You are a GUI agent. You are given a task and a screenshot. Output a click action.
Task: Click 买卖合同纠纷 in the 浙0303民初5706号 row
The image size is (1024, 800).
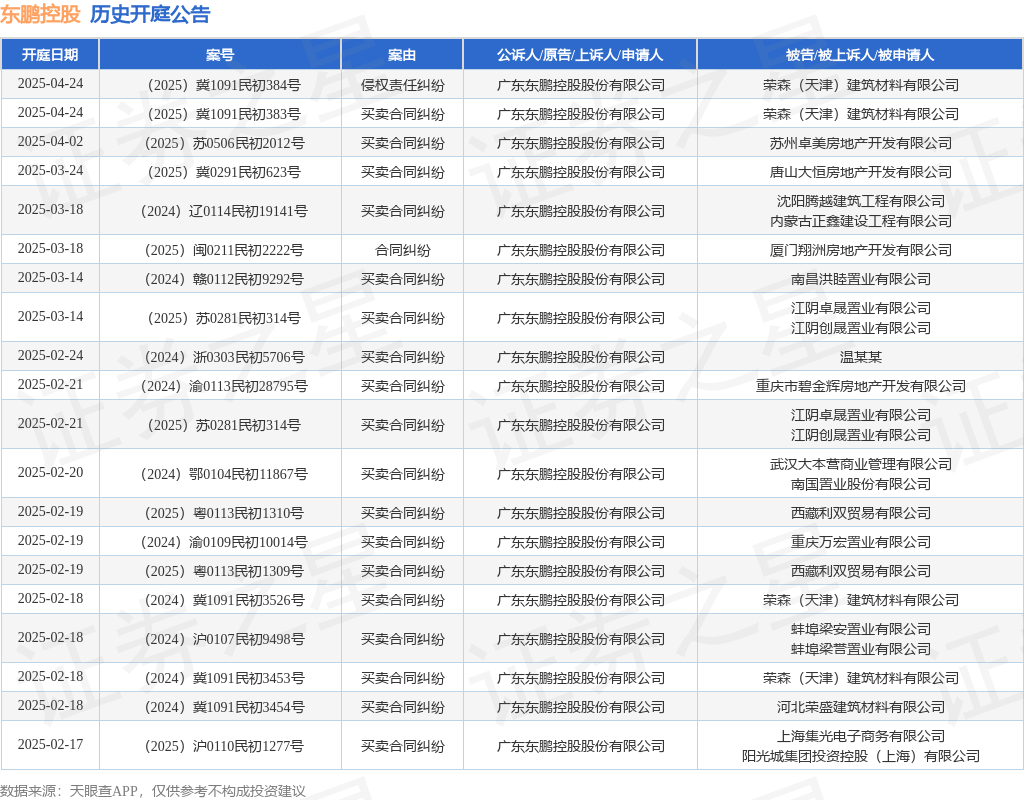pos(402,357)
